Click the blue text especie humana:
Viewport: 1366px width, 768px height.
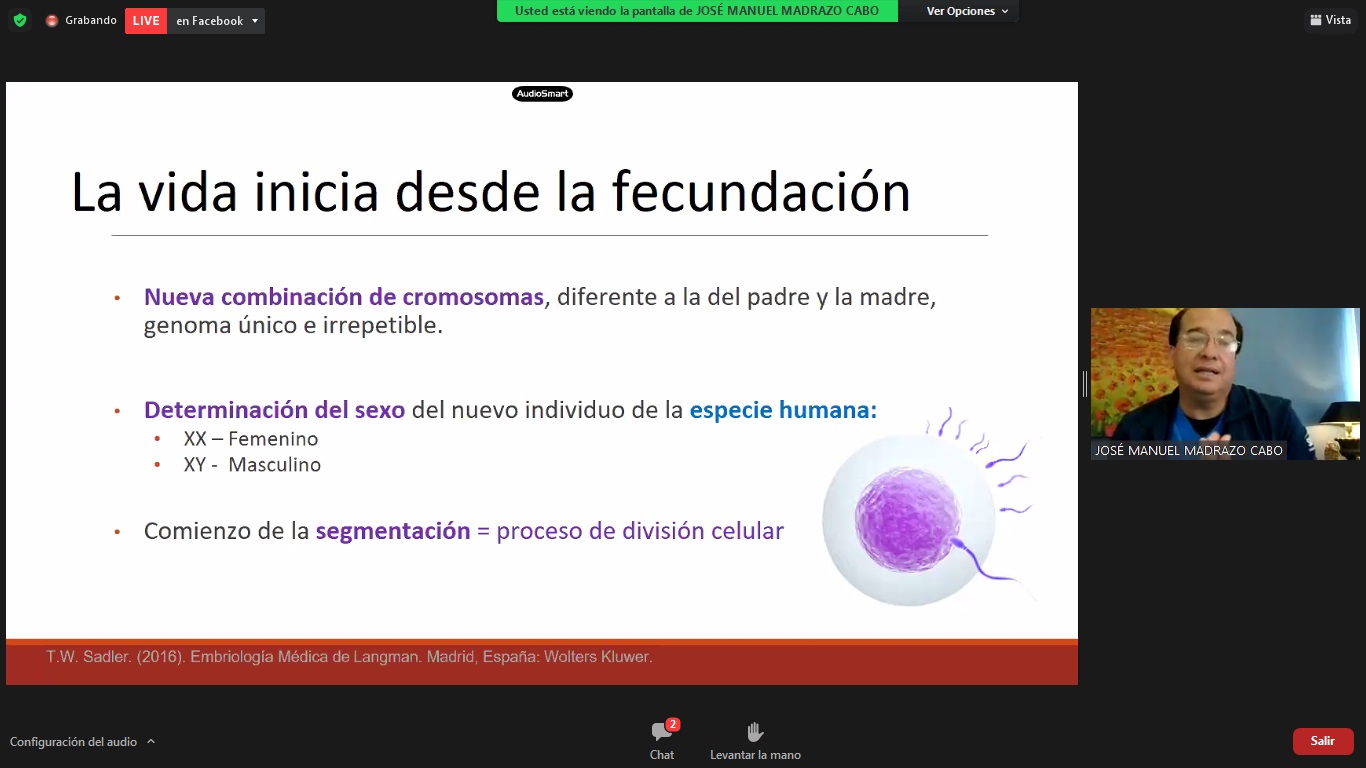point(783,410)
